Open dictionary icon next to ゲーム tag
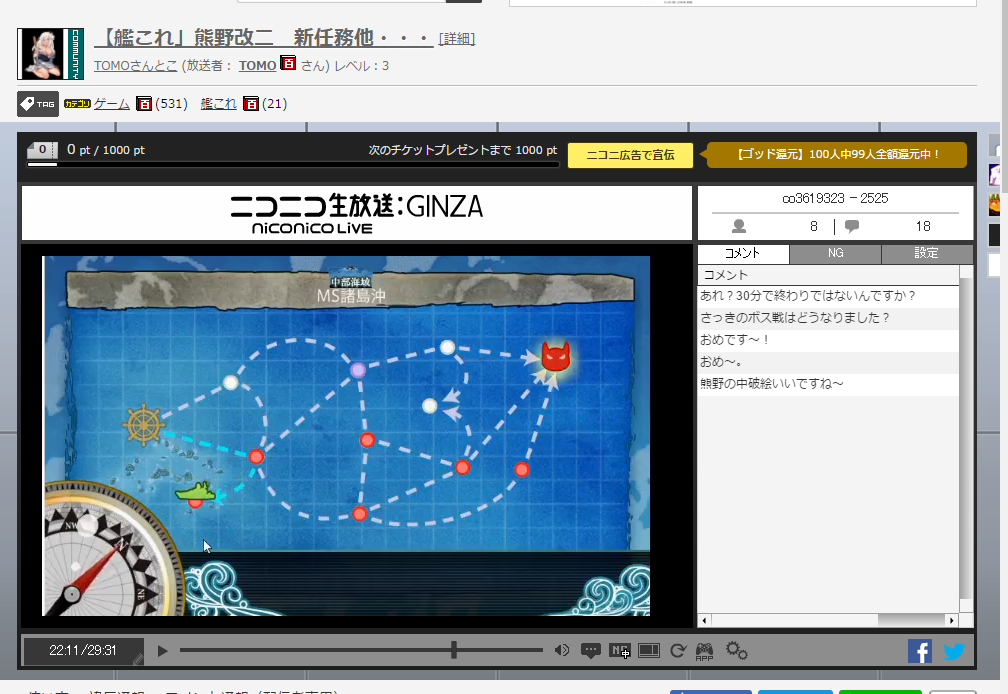 point(144,103)
